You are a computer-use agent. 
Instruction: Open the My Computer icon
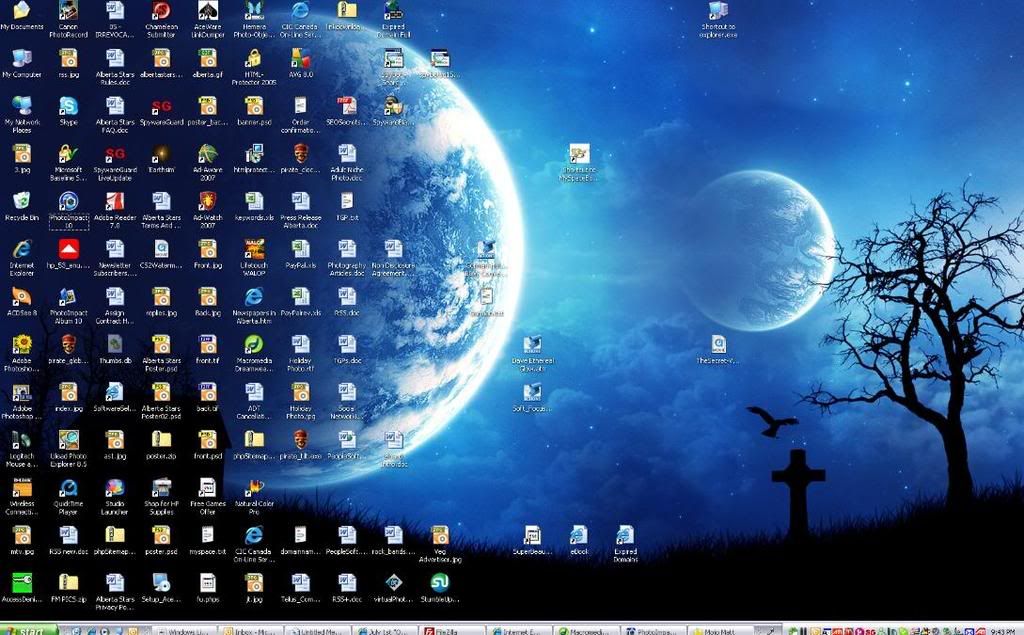pyautogui.click(x=21, y=58)
